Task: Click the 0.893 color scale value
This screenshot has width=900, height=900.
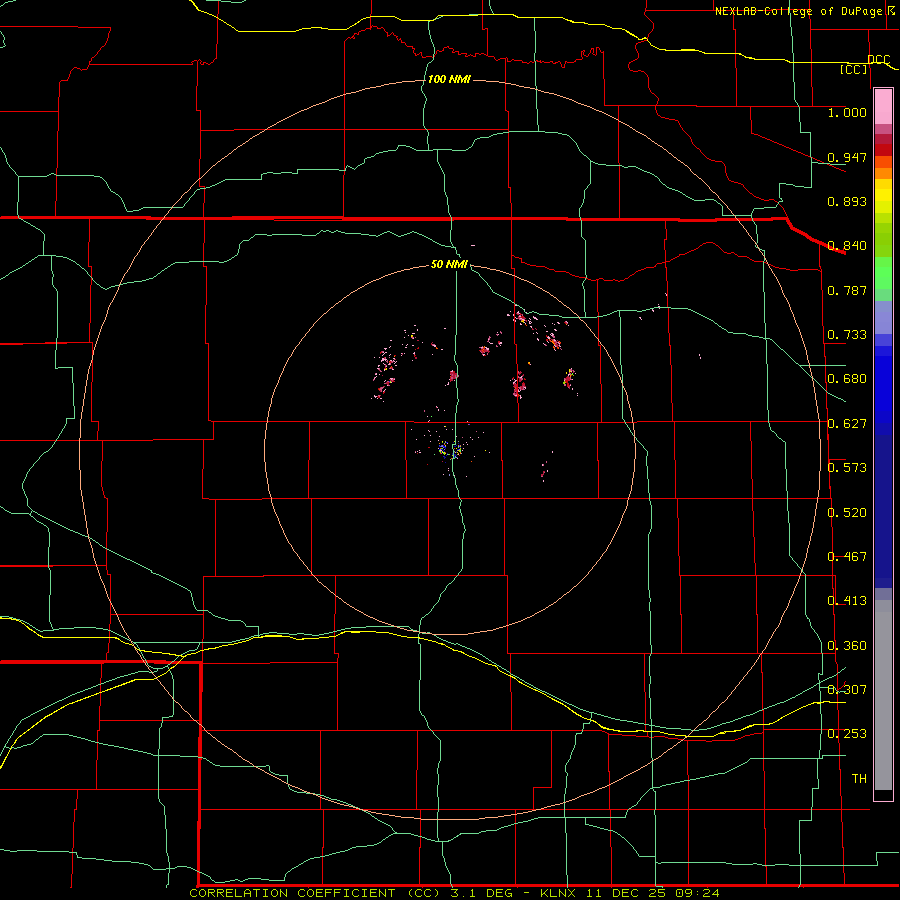Action: [x=847, y=201]
